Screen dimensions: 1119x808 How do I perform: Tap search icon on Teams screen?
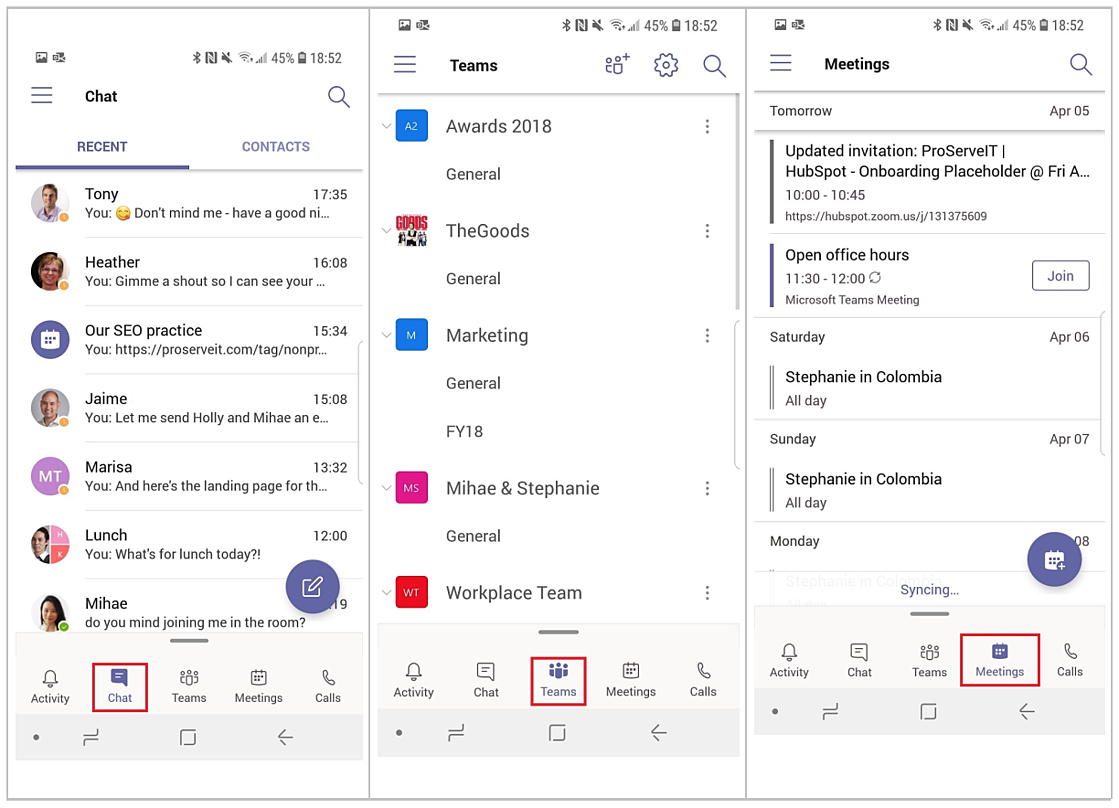pos(714,66)
